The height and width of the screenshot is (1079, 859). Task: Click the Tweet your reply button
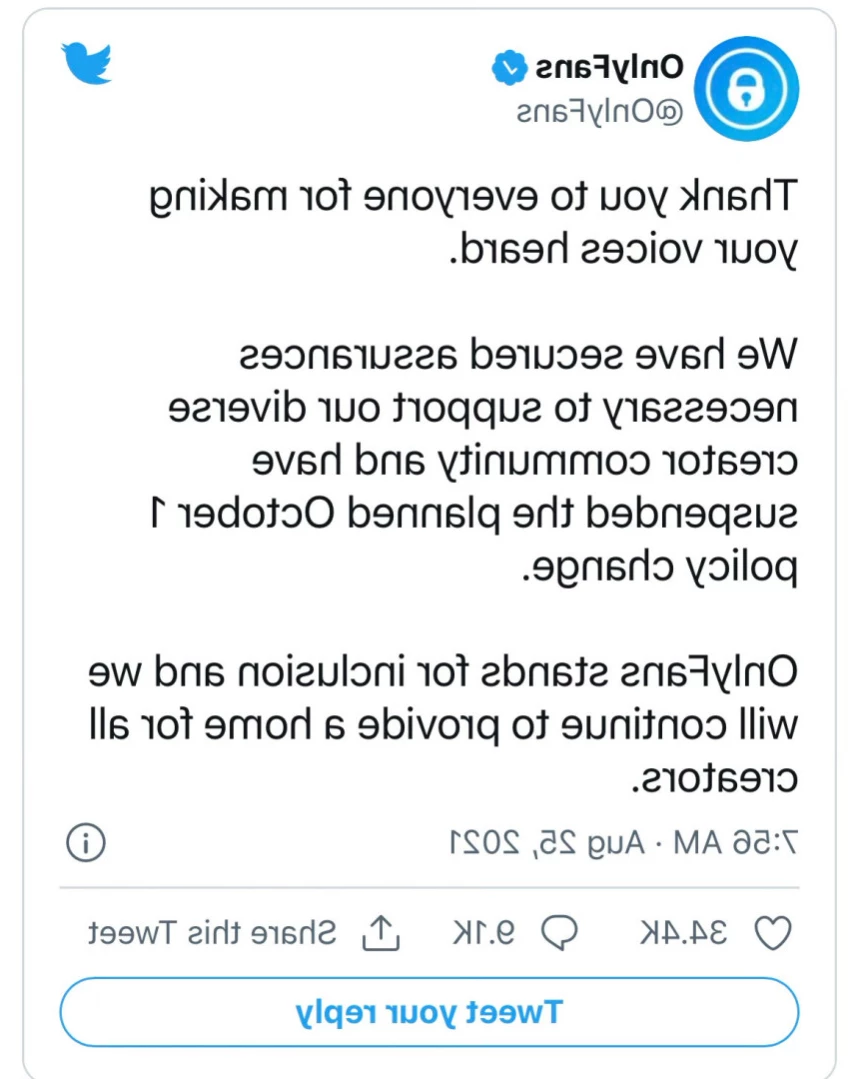[430, 1012]
